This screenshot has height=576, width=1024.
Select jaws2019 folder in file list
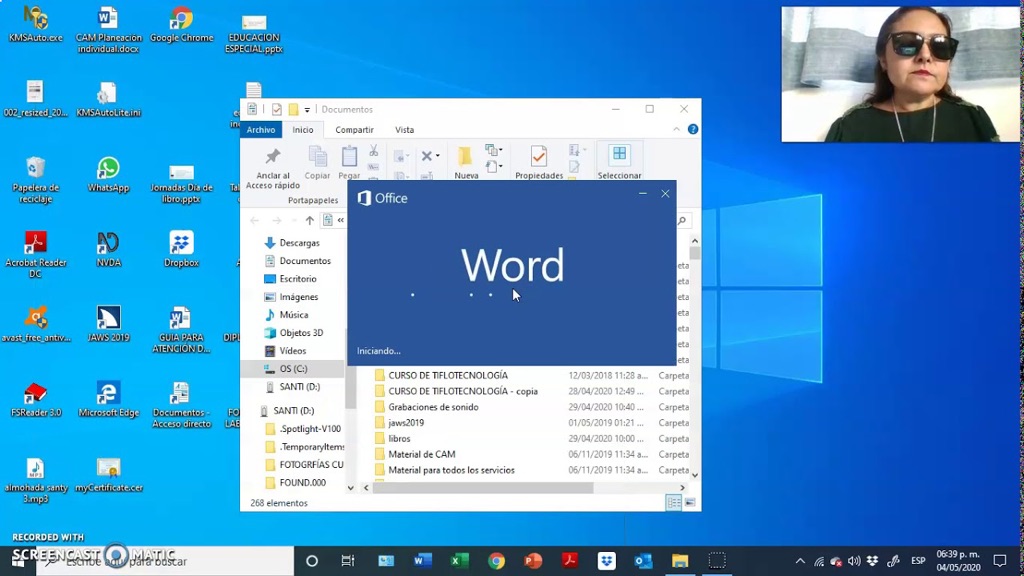pos(406,423)
